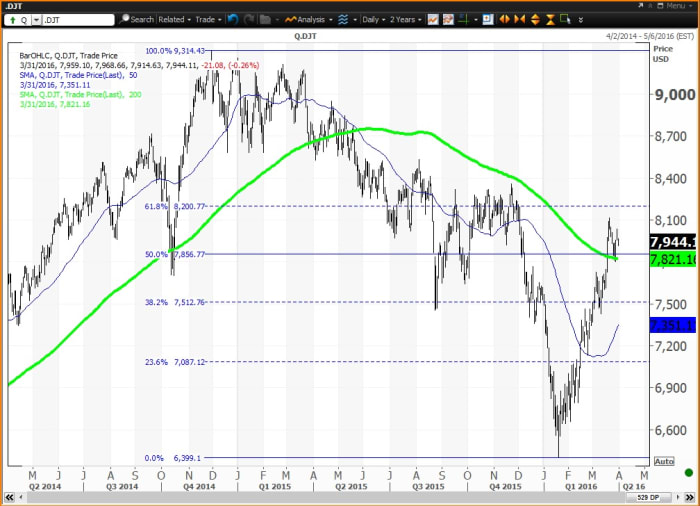Open the 2 Years range dropdown

tap(405, 20)
